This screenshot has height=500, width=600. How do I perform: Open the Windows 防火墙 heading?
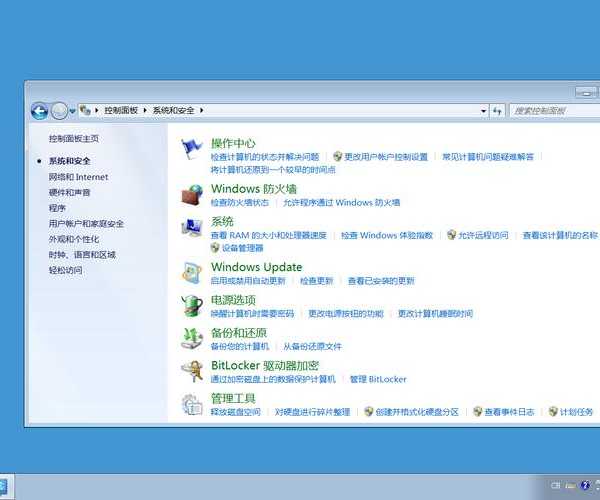click(254, 189)
